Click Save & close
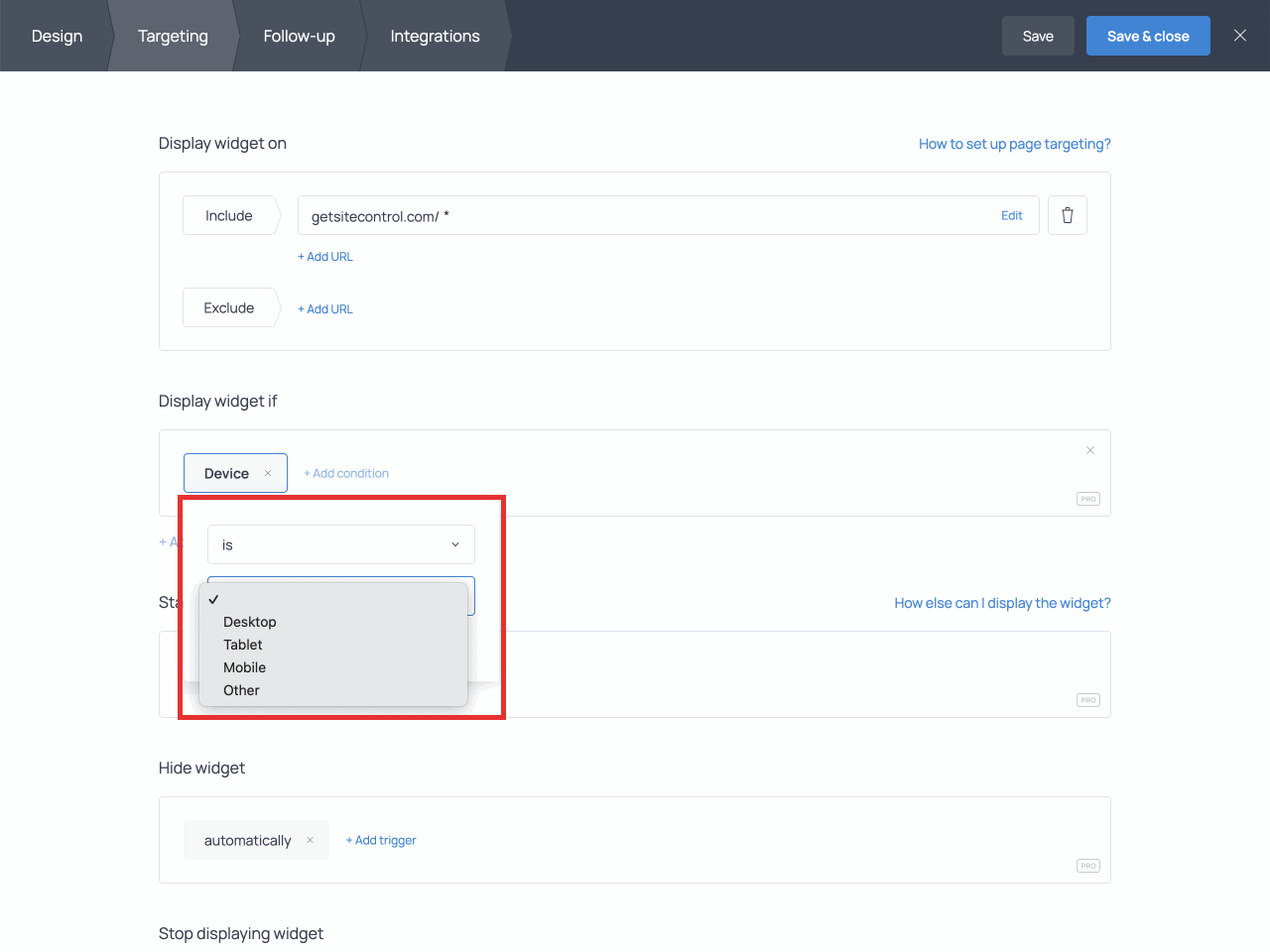Image resolution: width=1270 pixels, height=952 pixels. coord(1148,35)
